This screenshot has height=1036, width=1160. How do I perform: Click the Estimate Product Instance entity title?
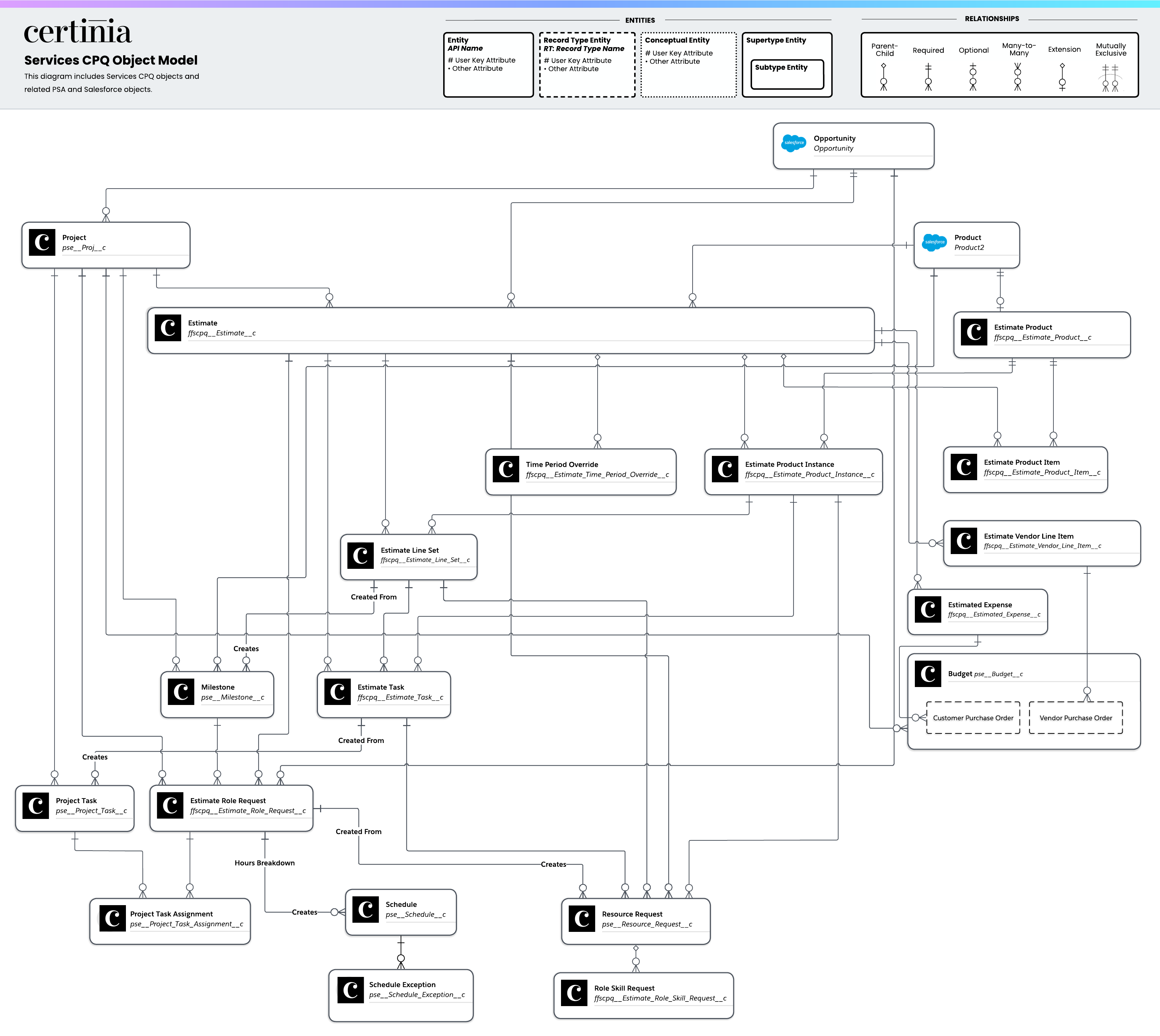point(789,464)
